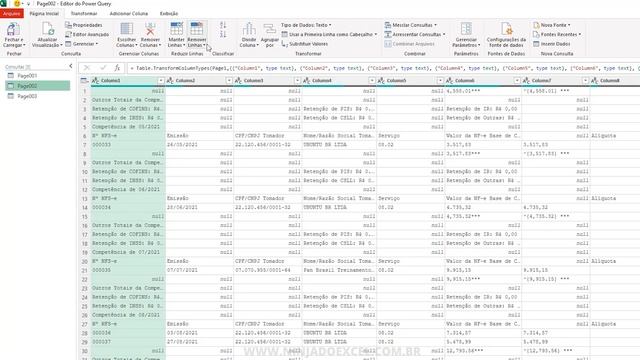Click the Fechar e Carregar icon

[x=13, y=29]
